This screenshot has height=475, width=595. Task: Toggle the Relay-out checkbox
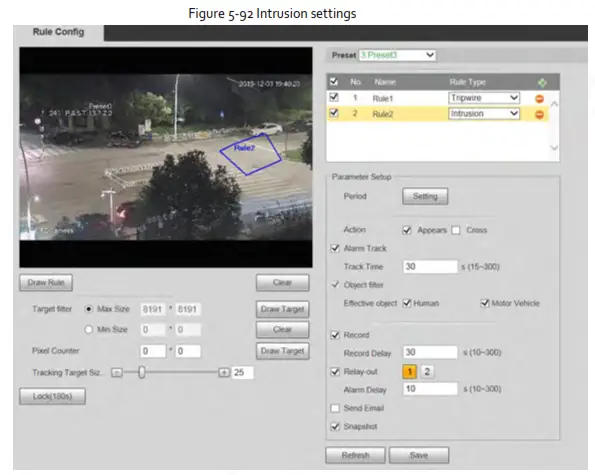pyautogui.click(x=335, y=372)
